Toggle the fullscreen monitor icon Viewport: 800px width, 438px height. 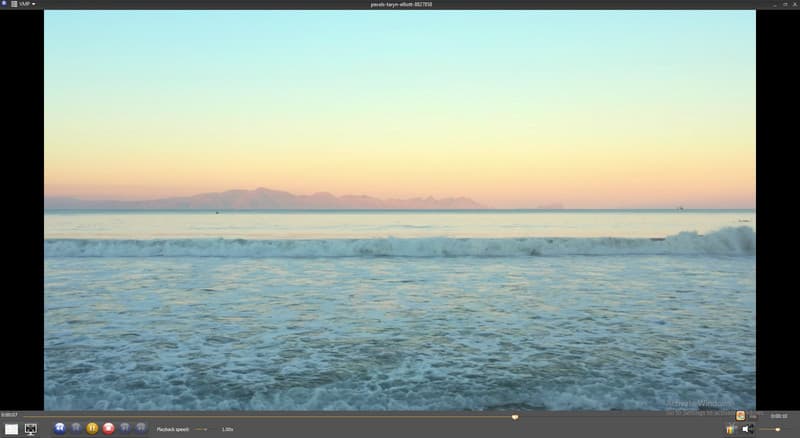pos(31,429)
